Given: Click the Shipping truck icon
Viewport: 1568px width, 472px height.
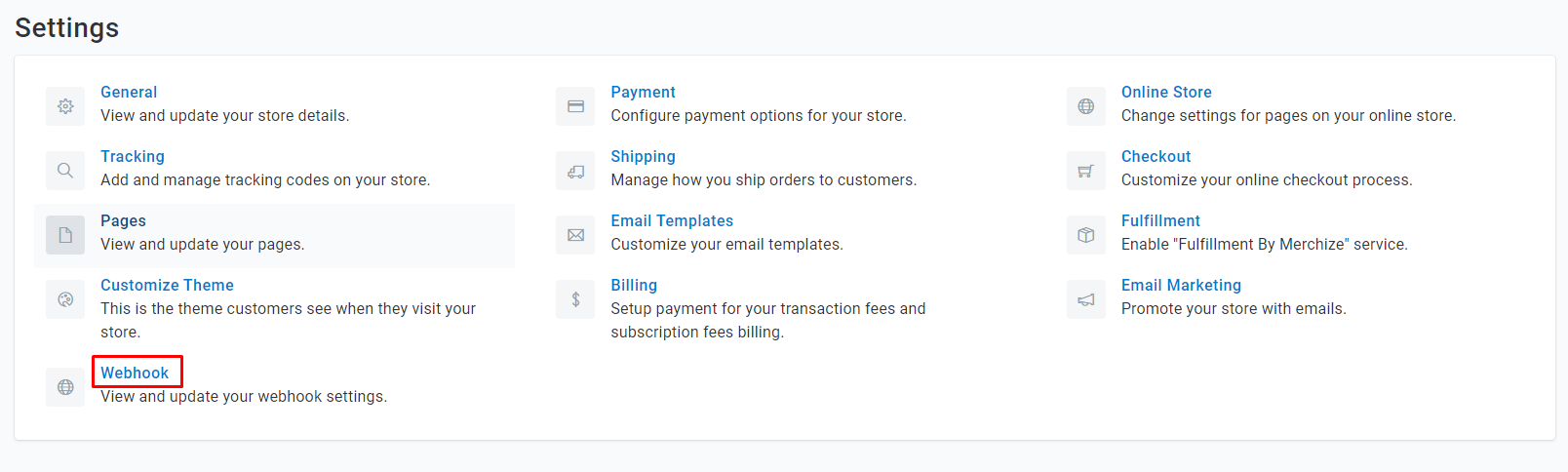Looking at the screenshot, I should tap(575, 171).
